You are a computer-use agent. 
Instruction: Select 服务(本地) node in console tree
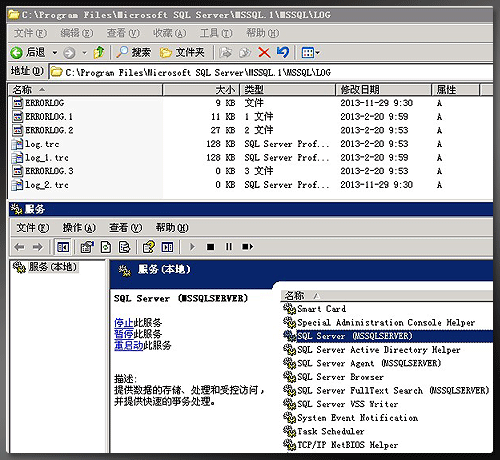(53, 267)
